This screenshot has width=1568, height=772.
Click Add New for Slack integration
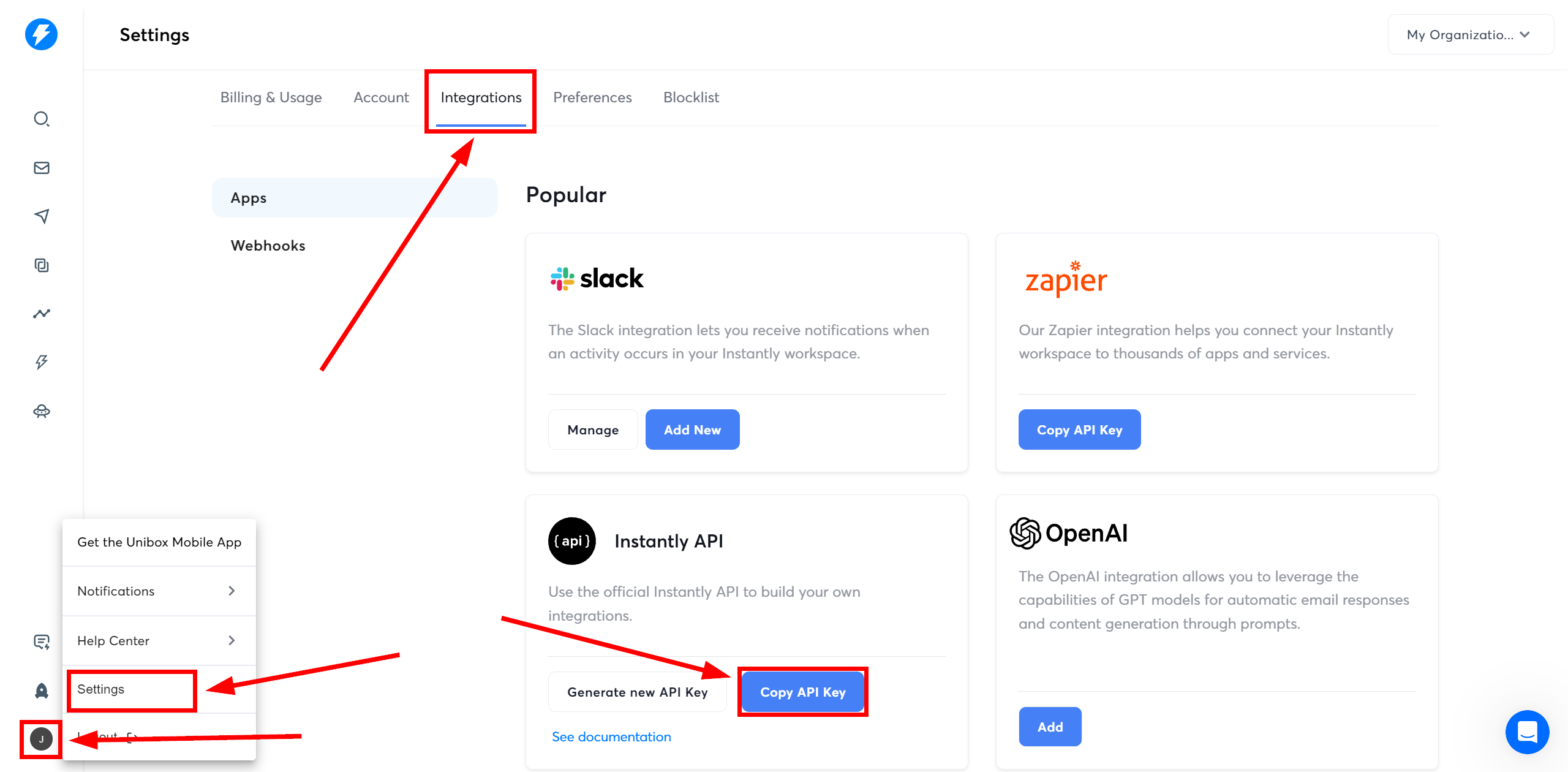[692, 430]
